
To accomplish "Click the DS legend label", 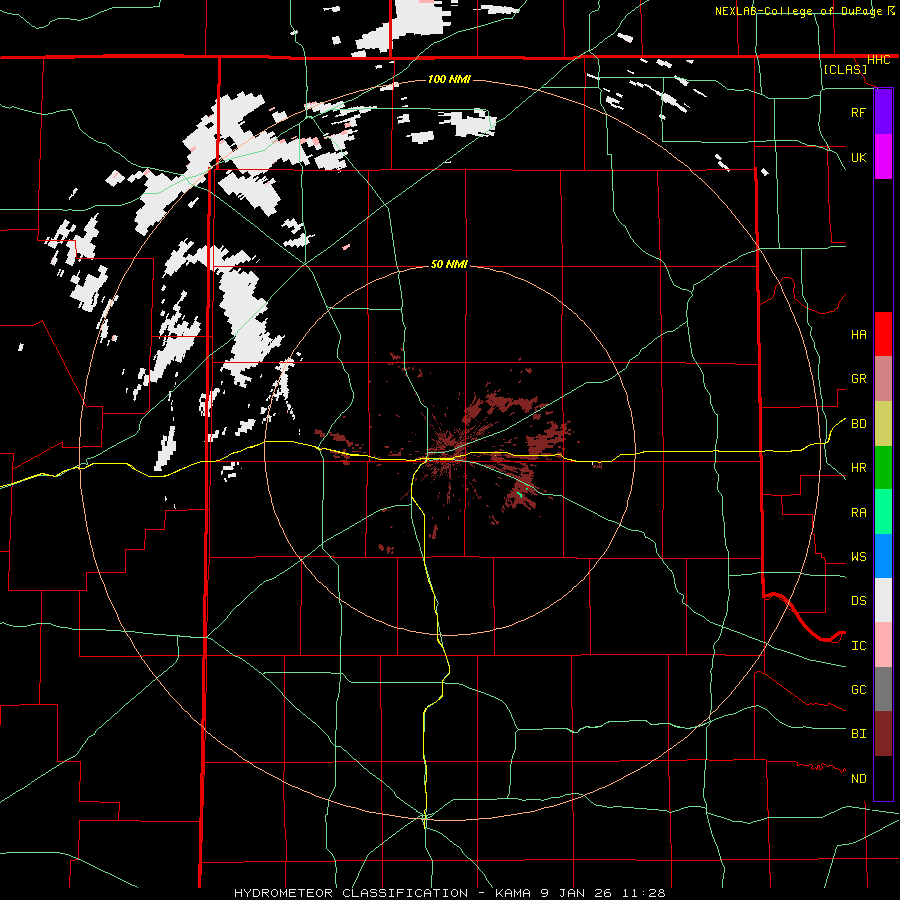I will [858, 601].
